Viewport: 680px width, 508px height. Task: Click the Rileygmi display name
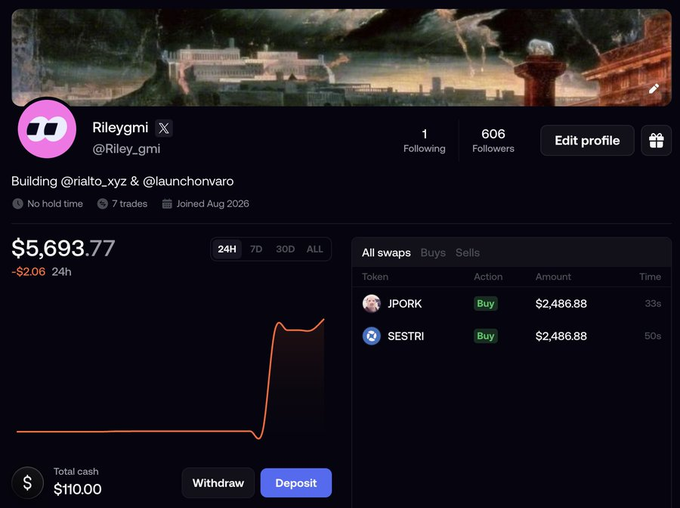pyautogui.click(x=120, y=128)
